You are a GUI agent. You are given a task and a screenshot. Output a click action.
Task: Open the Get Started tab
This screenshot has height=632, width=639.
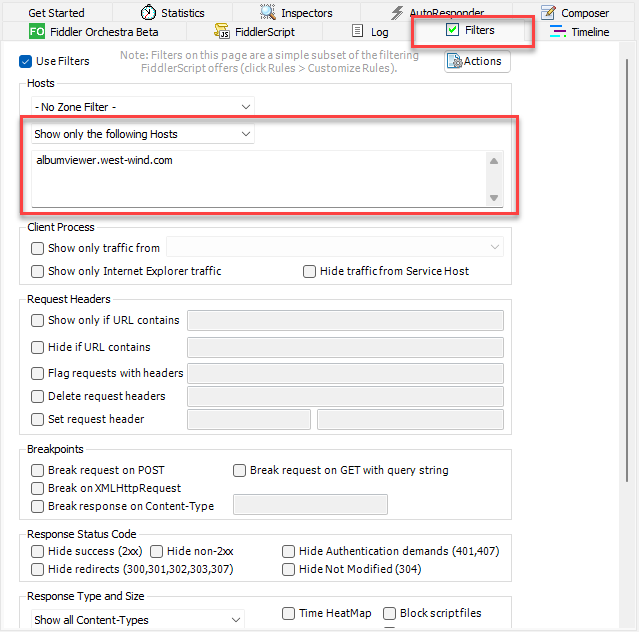(57, 13)
